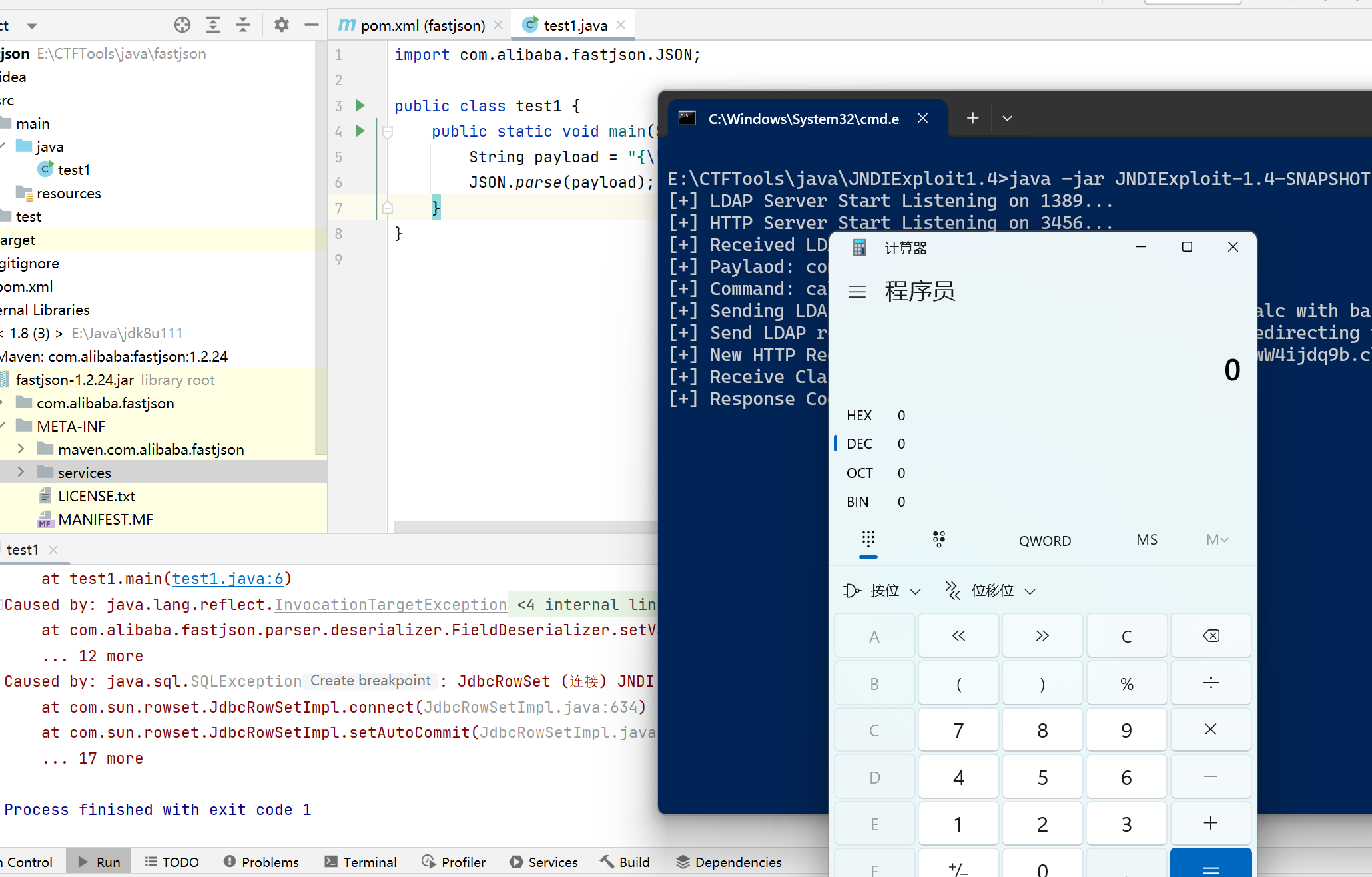This screenshot has width=1372, height=877.
Task: Open the TODO tool window
Action: pos(172,862)
